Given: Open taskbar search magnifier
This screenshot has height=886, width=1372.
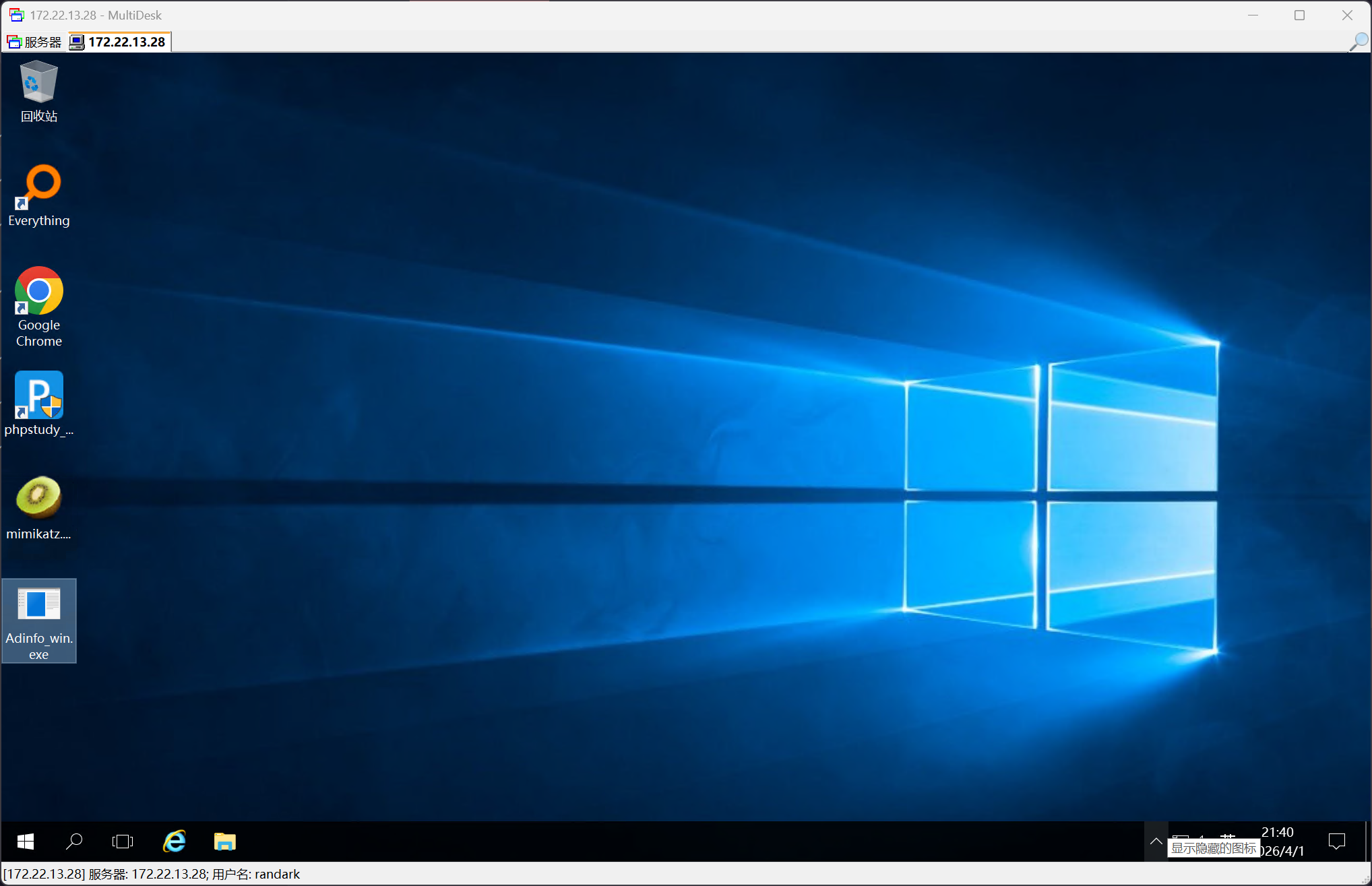Looking at the screenshot, I should tap(74, 841).
